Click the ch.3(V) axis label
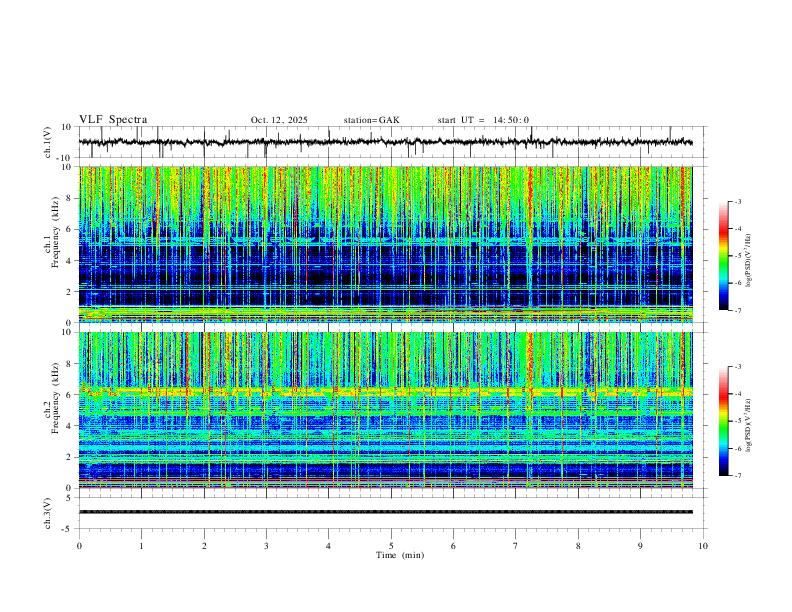The width and height of the screenshot is (792, 612). [48, 514]
